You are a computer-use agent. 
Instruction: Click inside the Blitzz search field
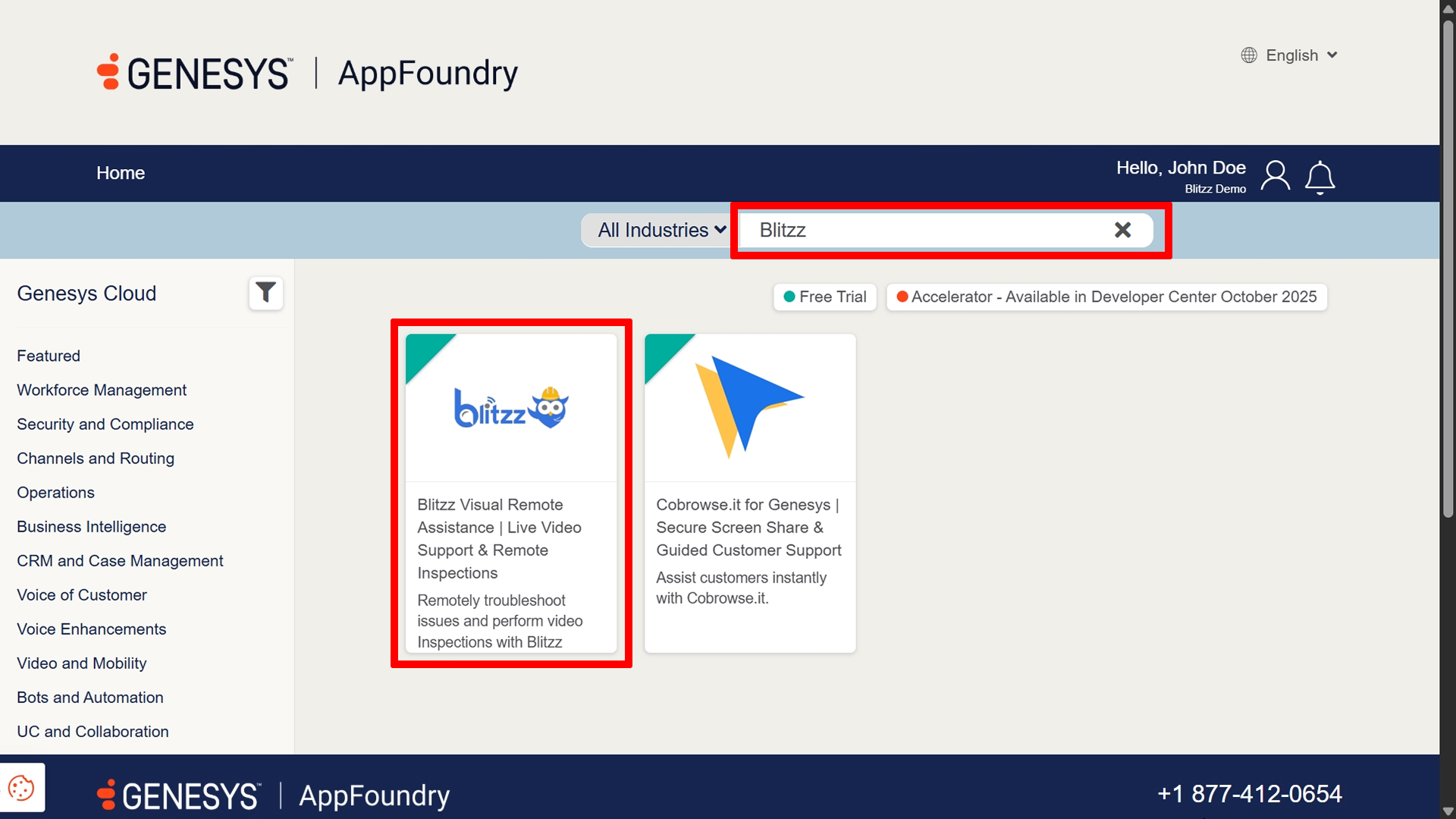[925, 230]
